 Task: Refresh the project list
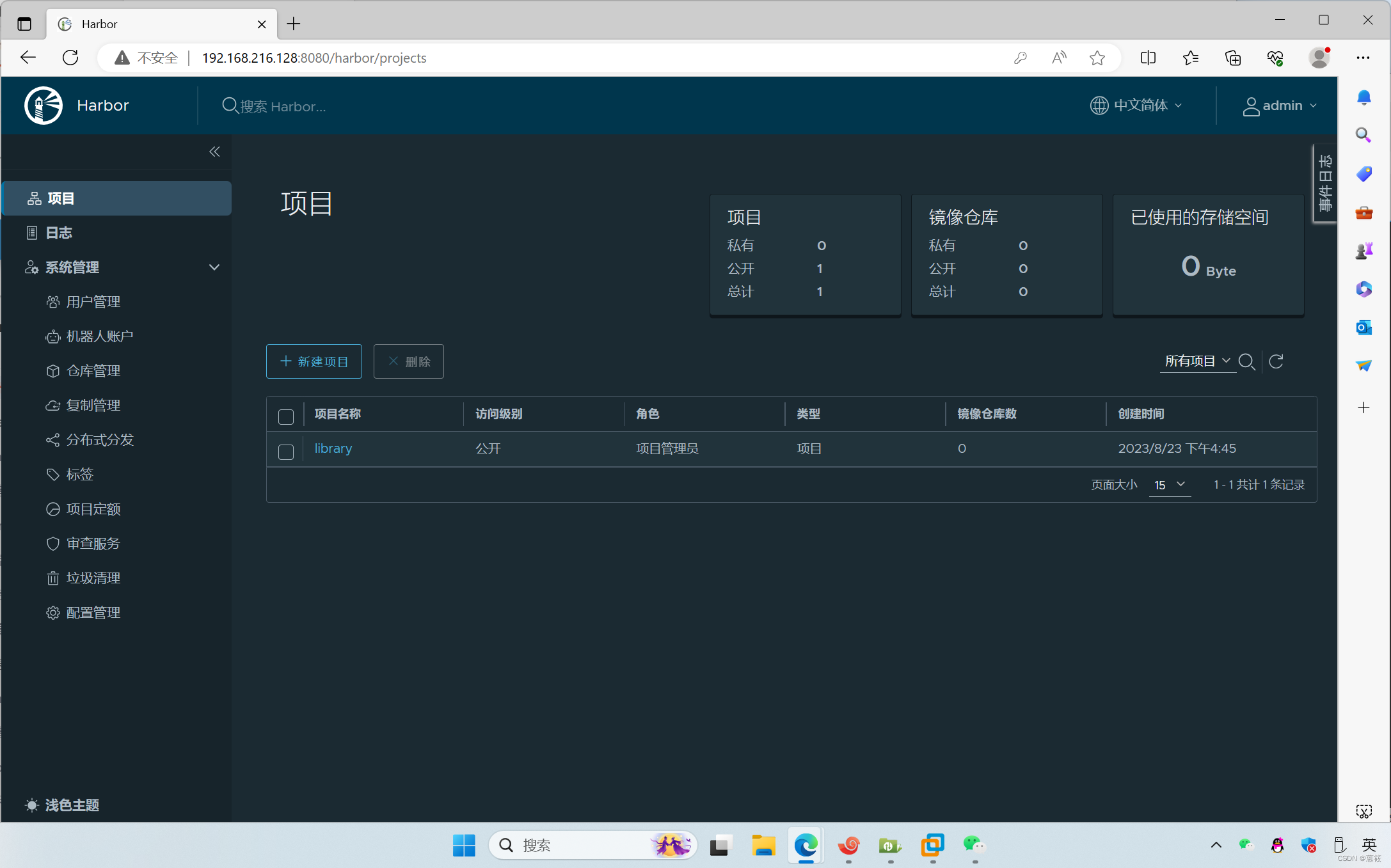pos(1276,362)
